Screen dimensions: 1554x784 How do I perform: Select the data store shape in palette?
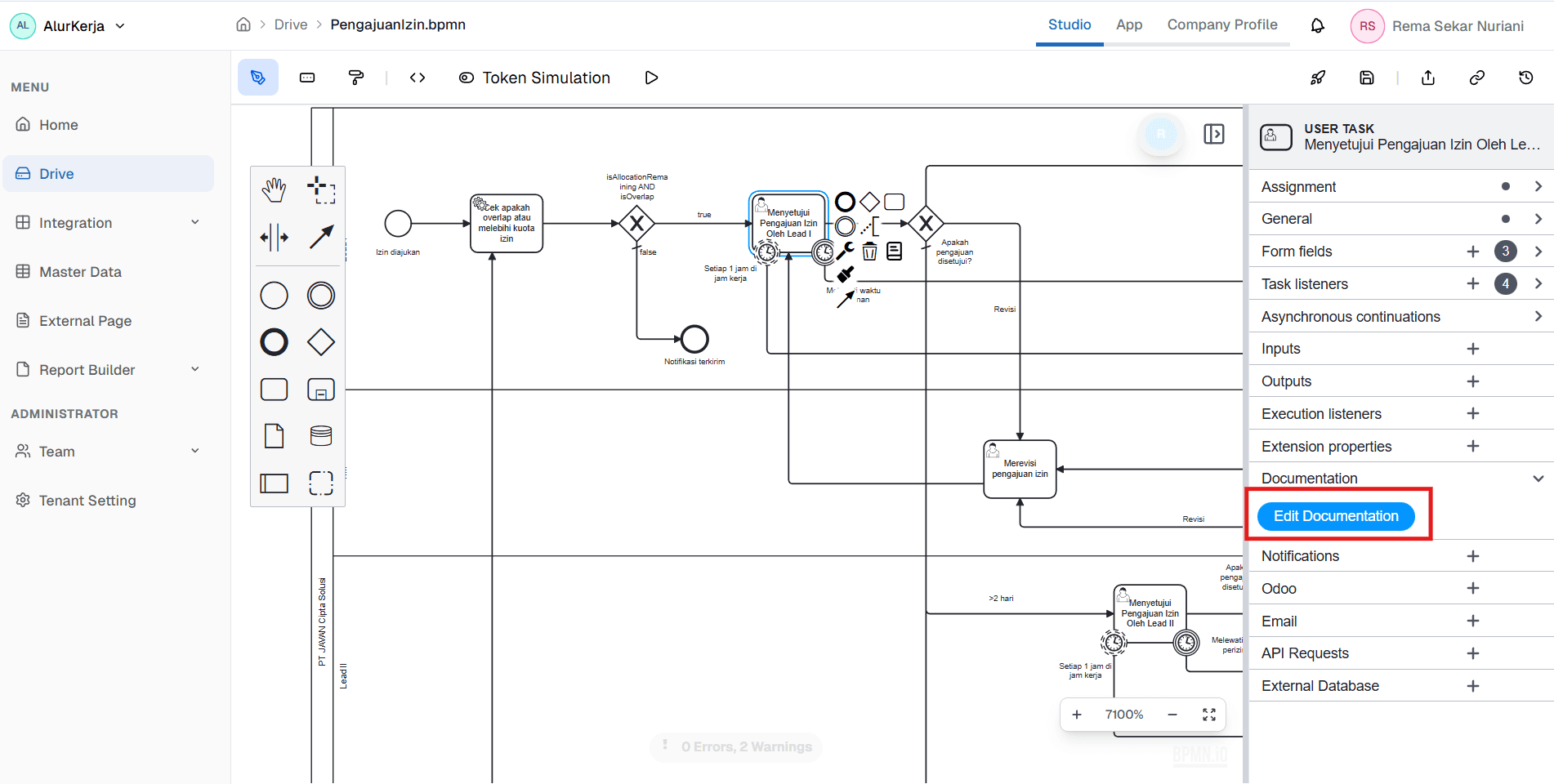(x=321, y=435)
